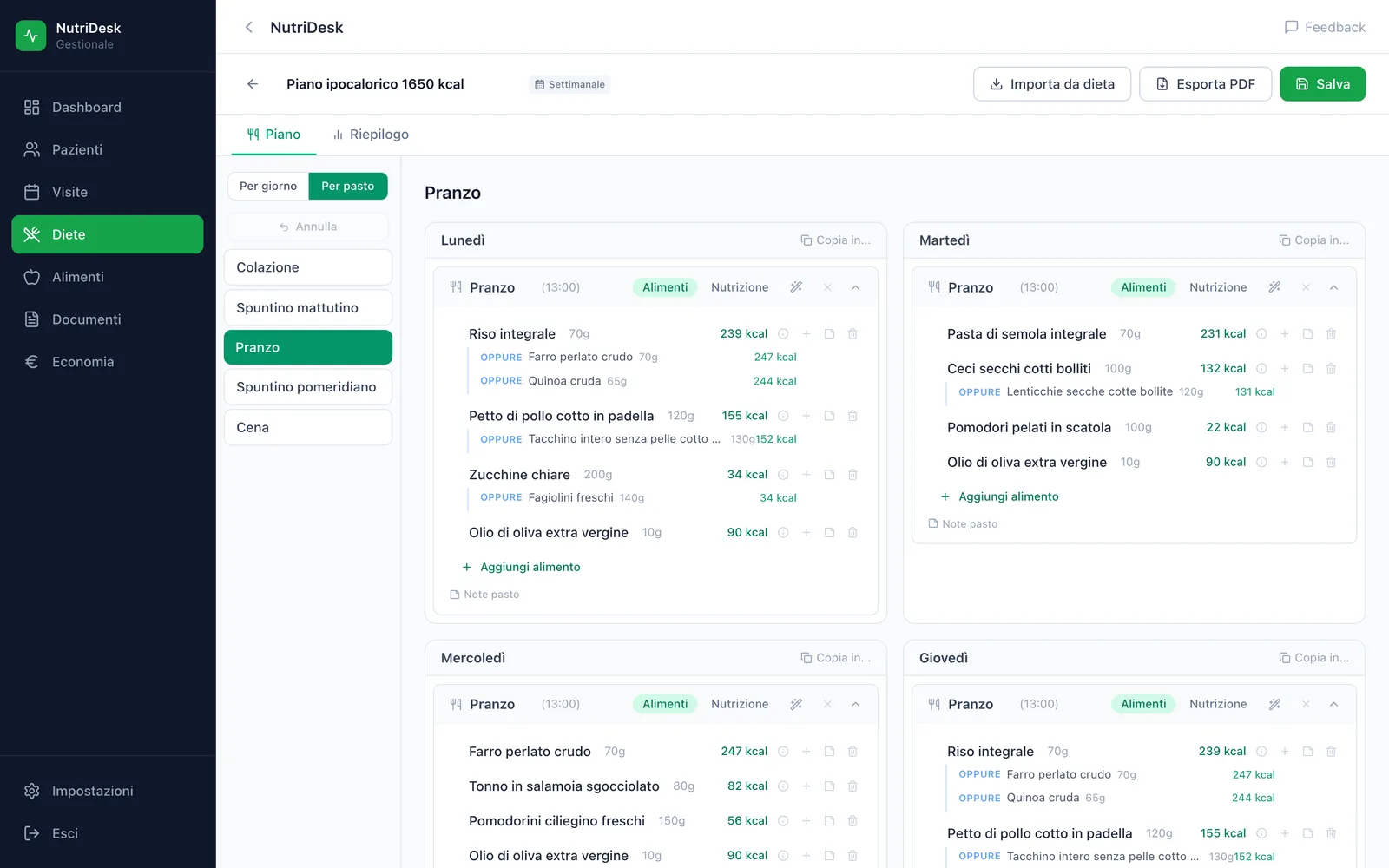This screenshot has width=1389, height=868.
Task: Click the Esporta PDF button
Action: [1205, 84]
